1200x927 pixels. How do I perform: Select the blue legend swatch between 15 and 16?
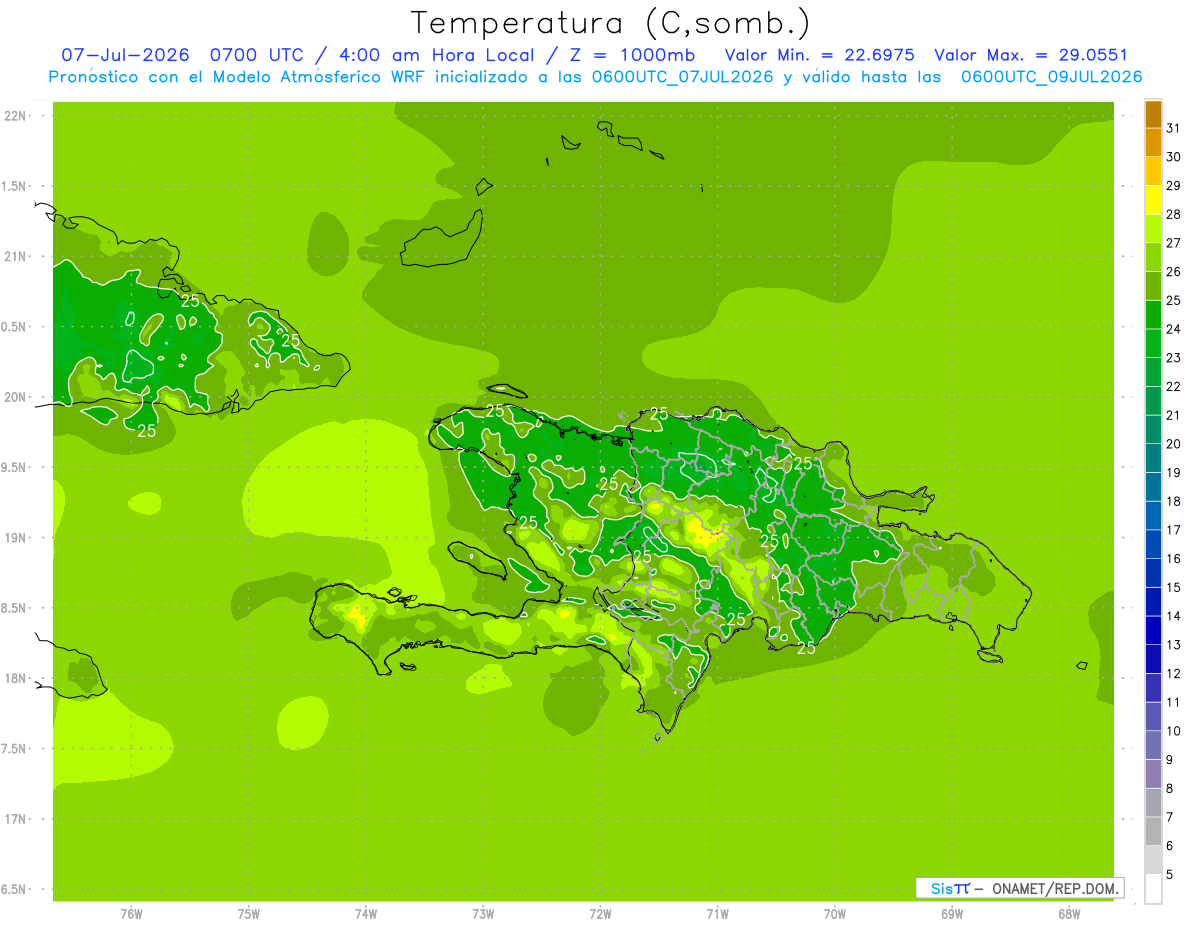click(x=1153, y=573)
